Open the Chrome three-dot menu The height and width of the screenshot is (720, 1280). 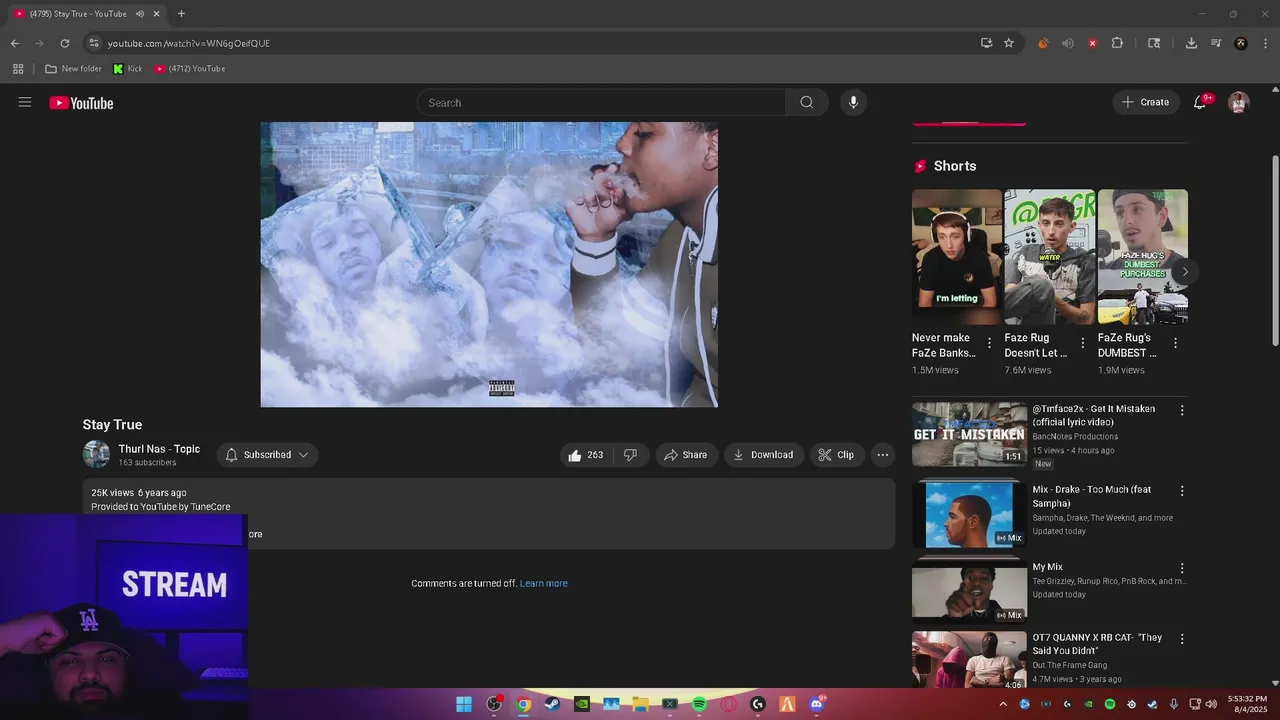[1266, 43]
